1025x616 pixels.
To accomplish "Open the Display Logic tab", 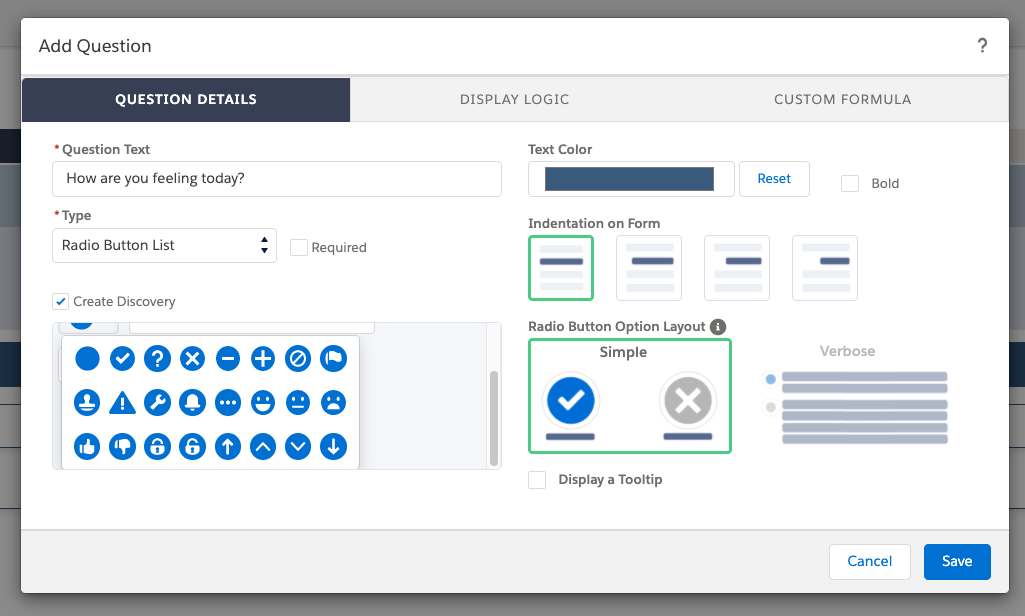I will point(514,99).
